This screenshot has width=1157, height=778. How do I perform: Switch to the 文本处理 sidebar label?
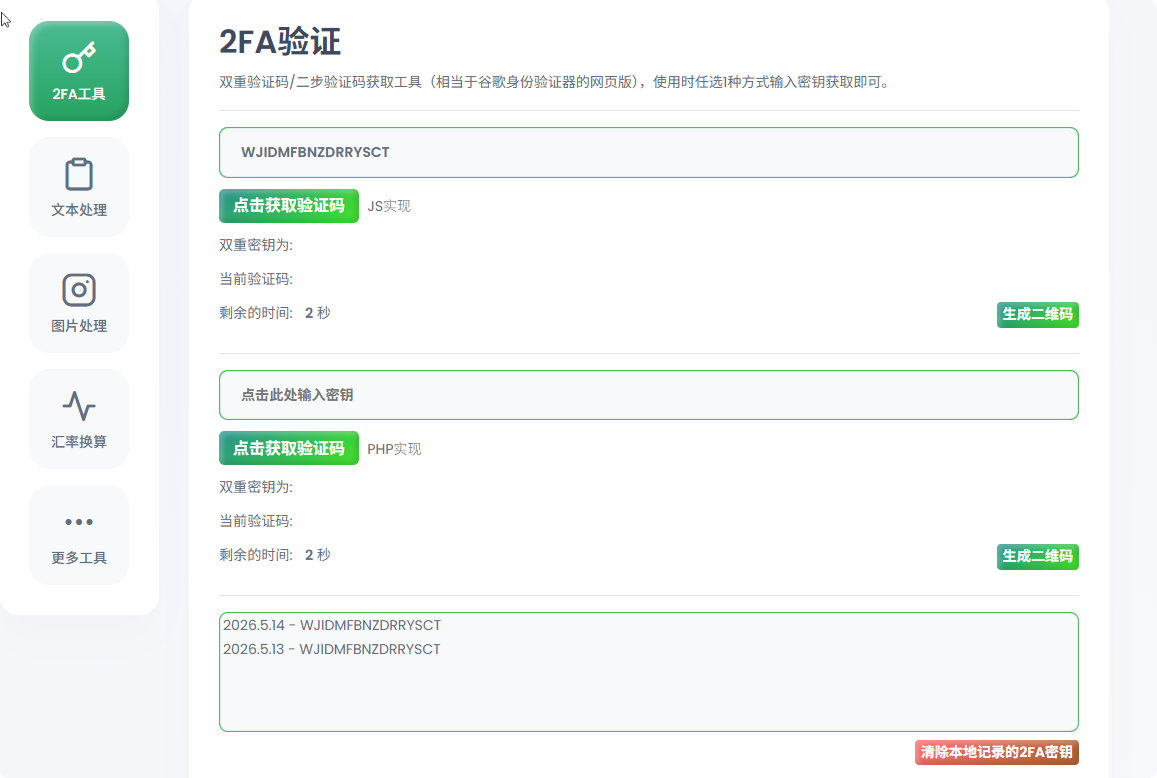[x=79, y=210]
